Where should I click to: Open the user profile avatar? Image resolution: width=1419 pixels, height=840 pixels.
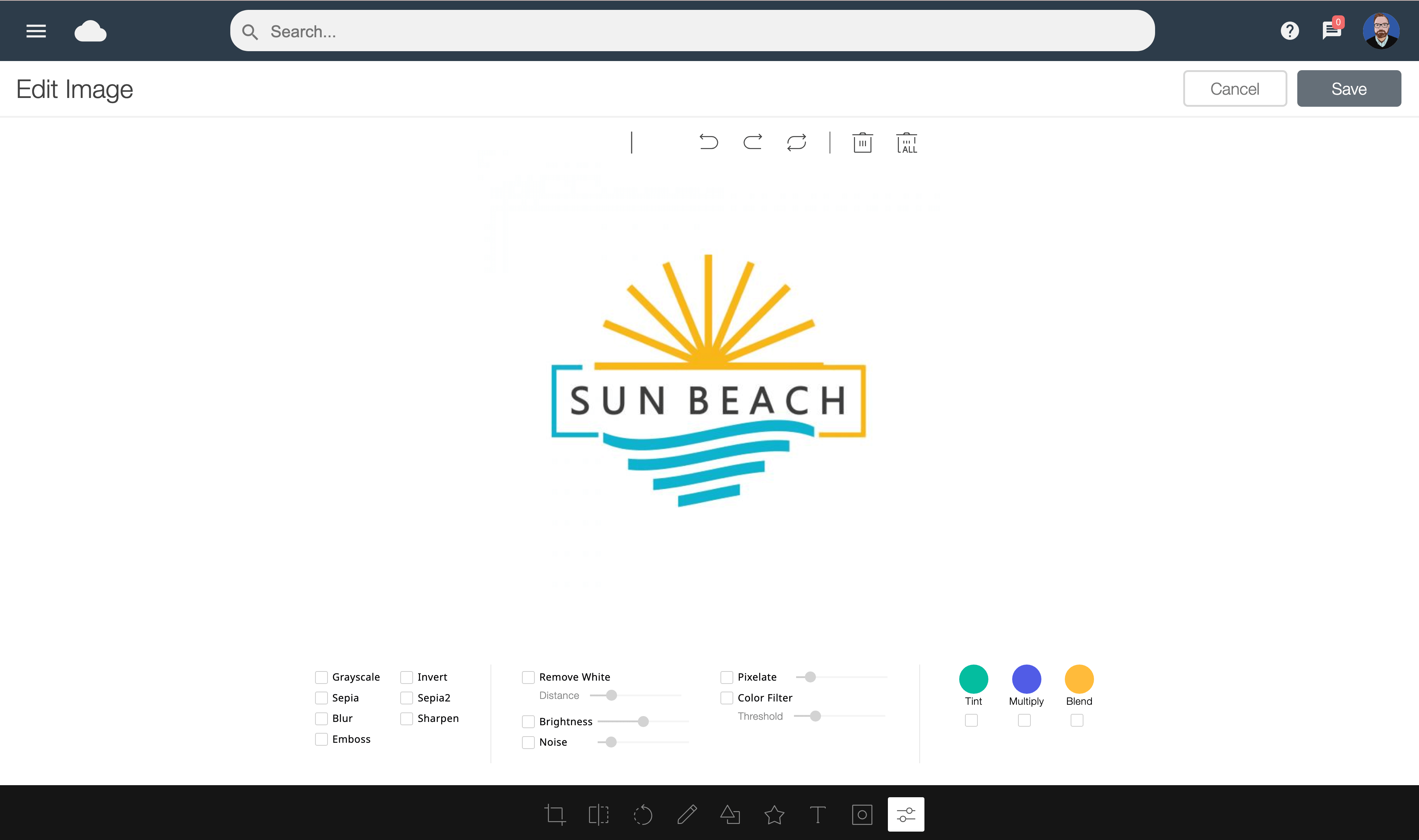pyautogui.click(x=1381, y=31)
